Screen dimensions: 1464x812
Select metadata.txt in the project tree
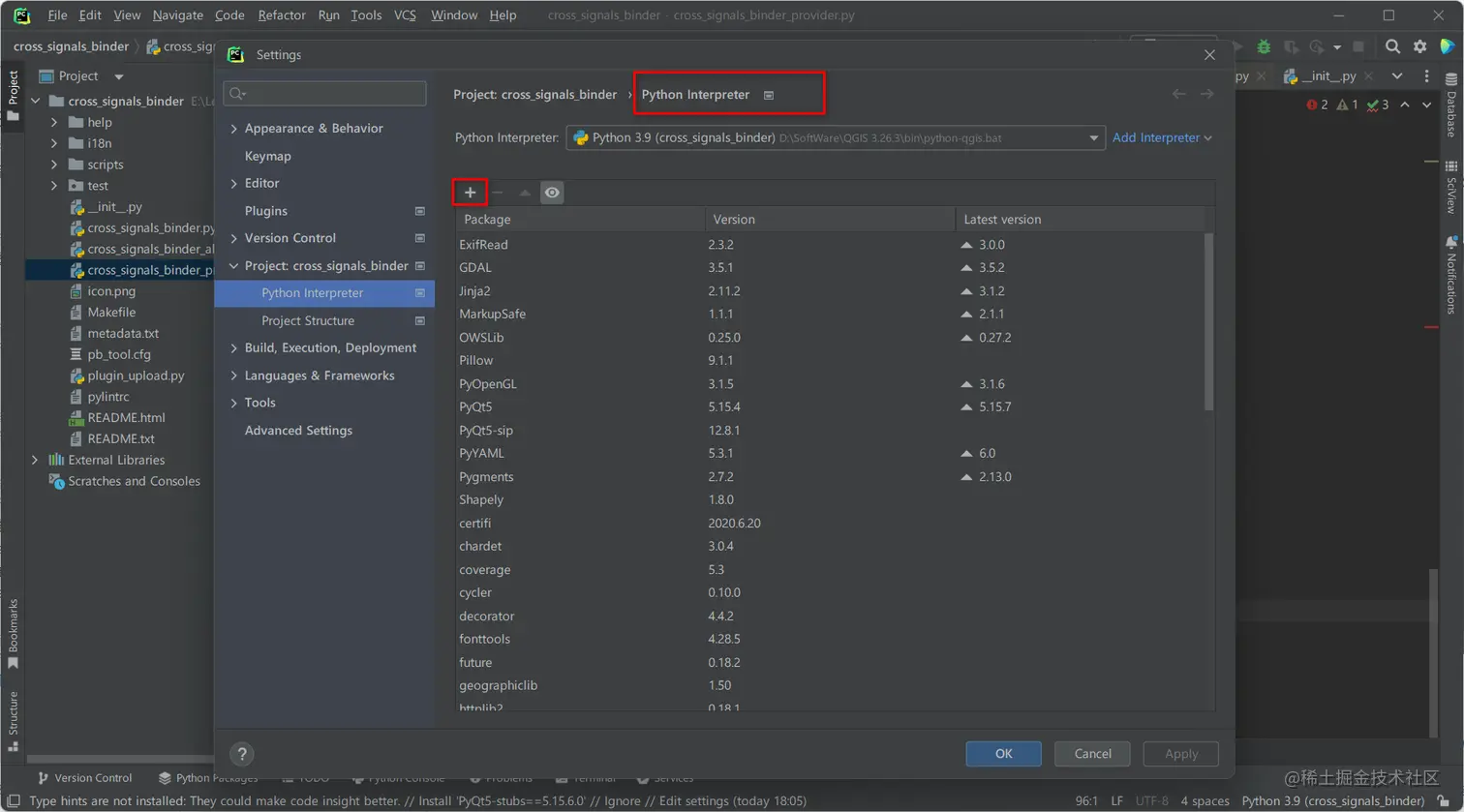tap(123, 333)
